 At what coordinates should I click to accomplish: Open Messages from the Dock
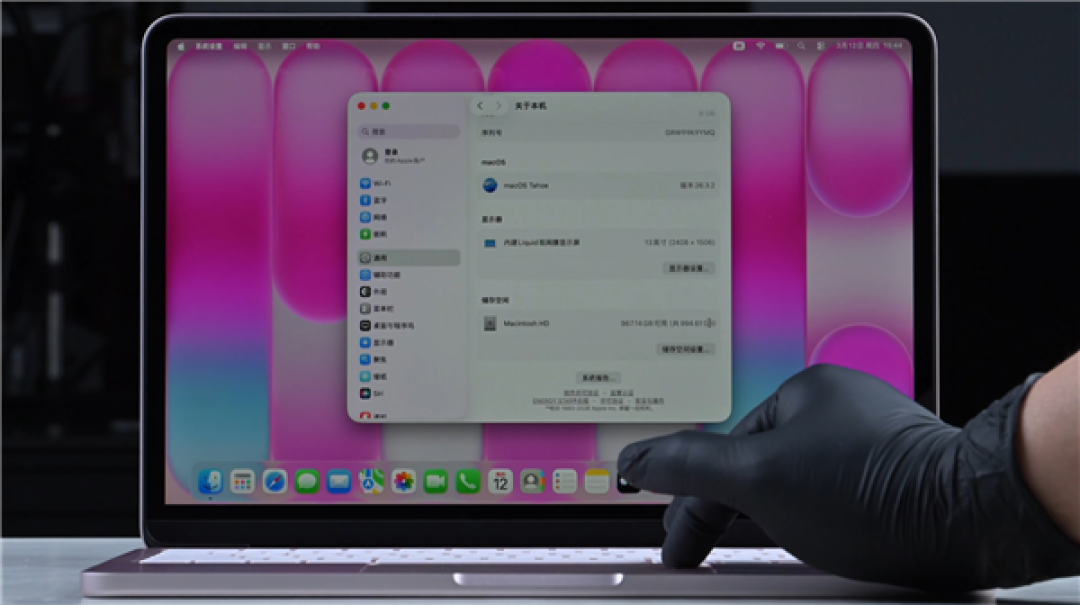(x=307, y=481)
